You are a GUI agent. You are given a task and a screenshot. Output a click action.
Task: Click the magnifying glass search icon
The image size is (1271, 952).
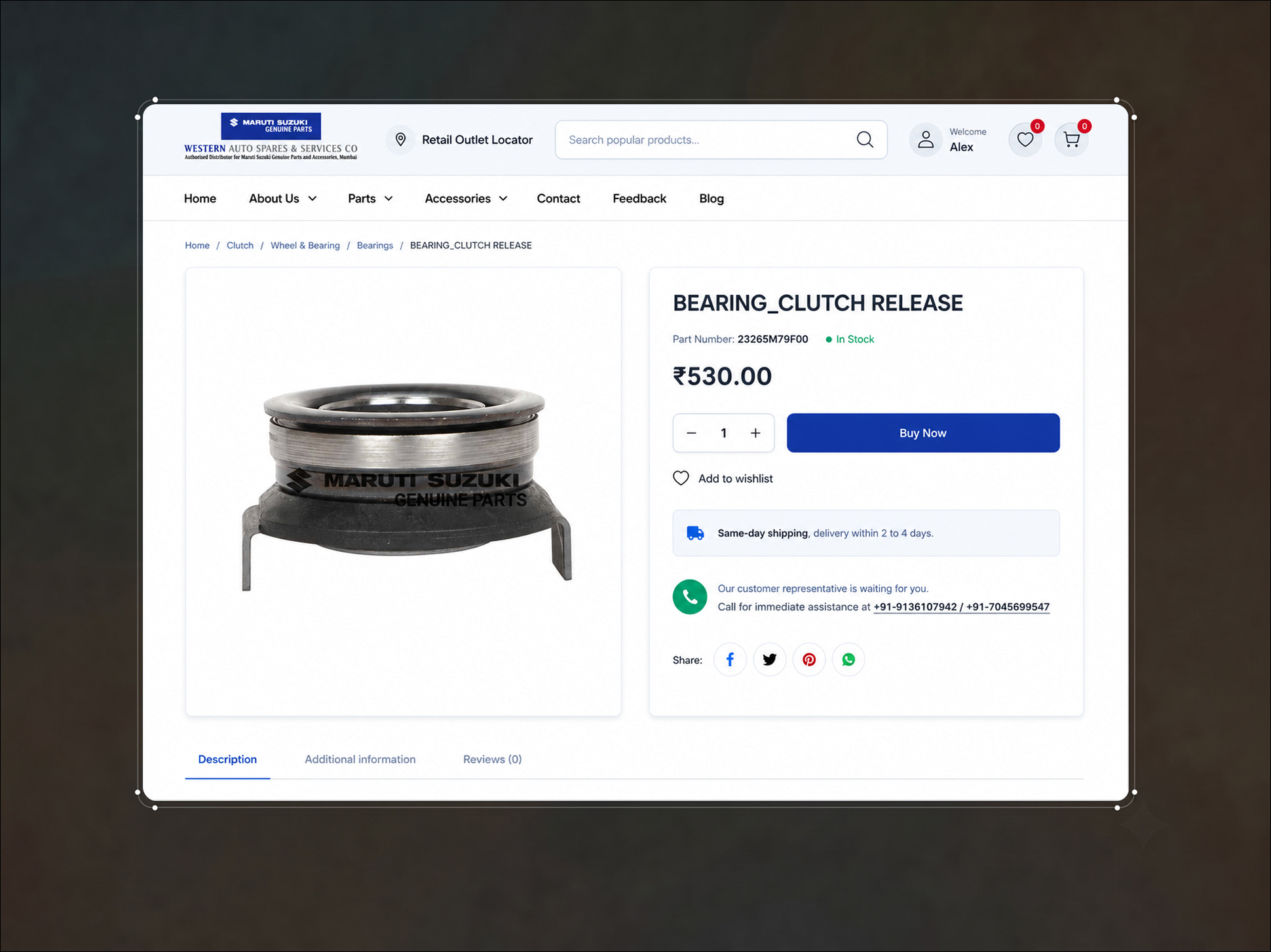tap(865, 140)
